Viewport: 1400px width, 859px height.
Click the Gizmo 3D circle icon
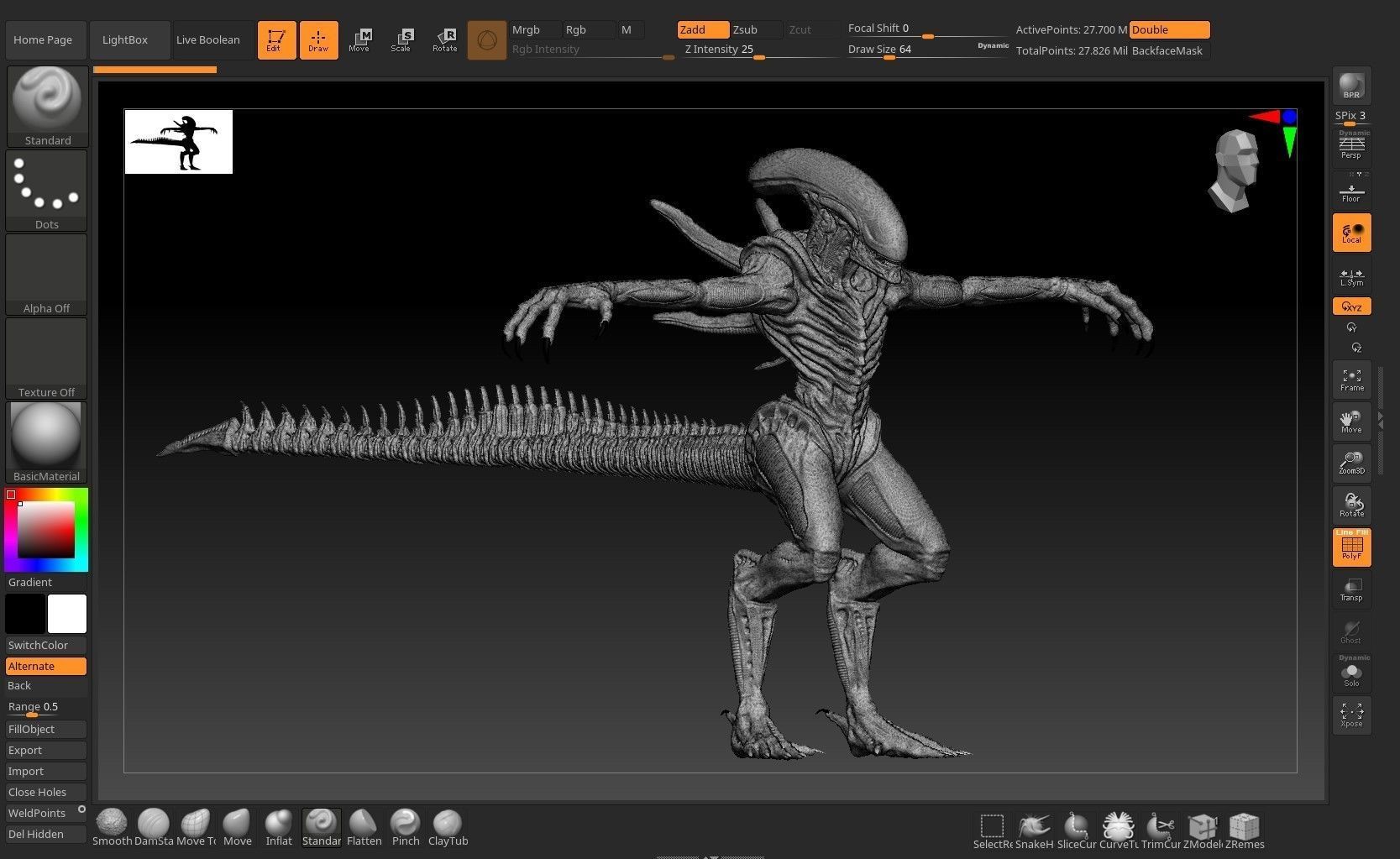486,39
